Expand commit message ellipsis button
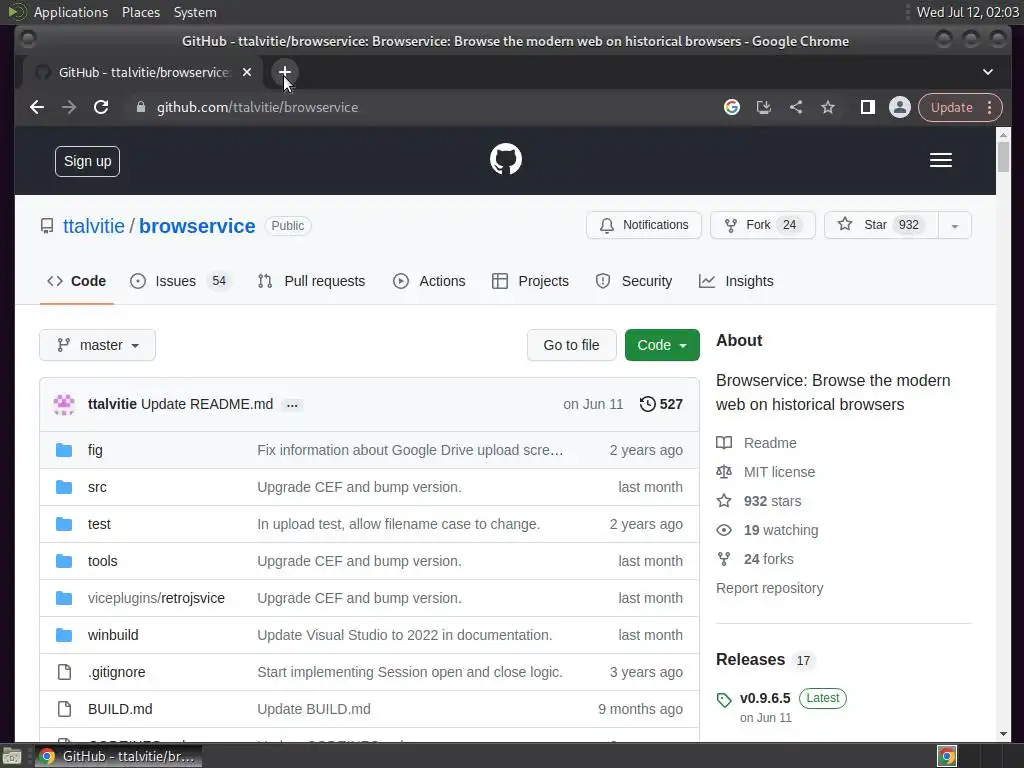This screenshot has height=768, width=1024. pyautogui.click(x=292, y=405)
